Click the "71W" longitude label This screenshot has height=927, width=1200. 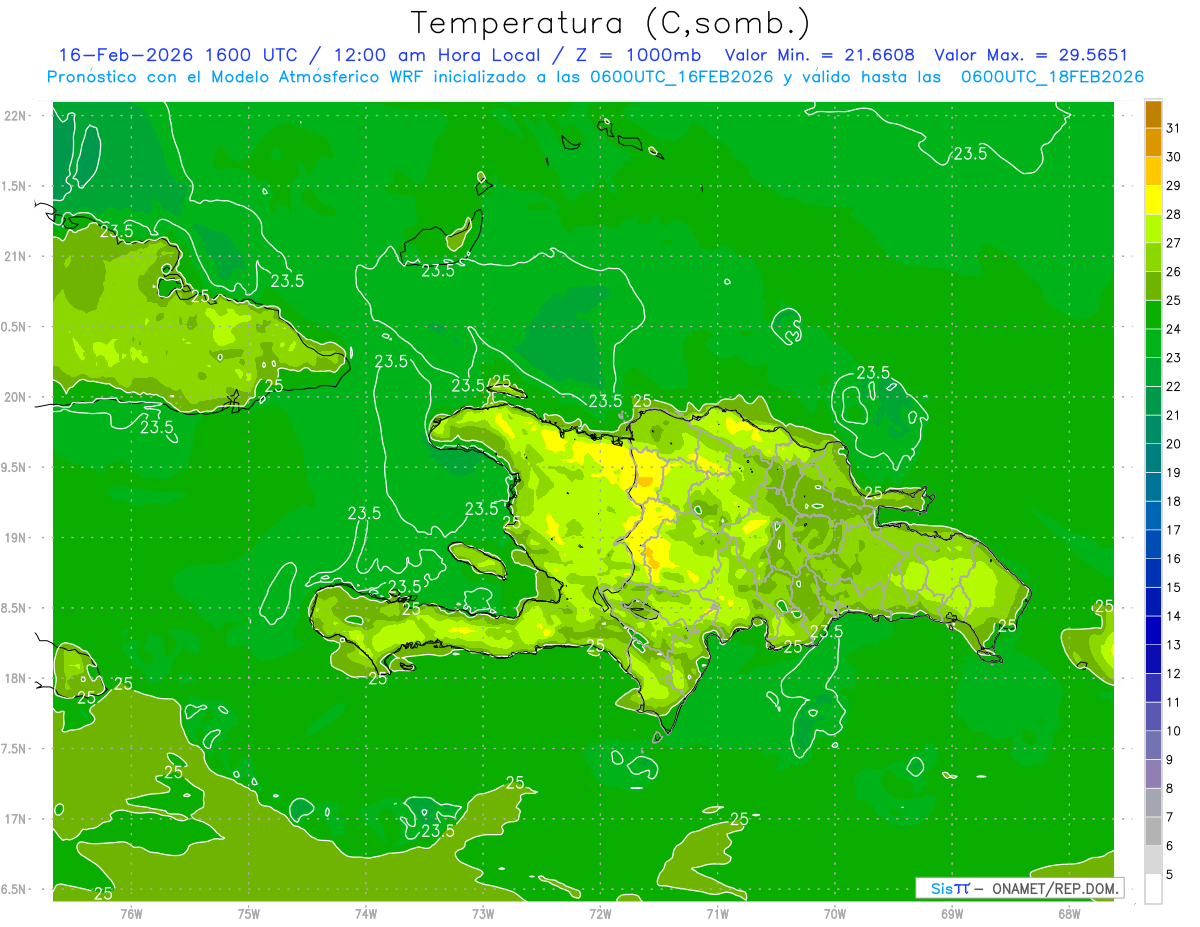717,914
